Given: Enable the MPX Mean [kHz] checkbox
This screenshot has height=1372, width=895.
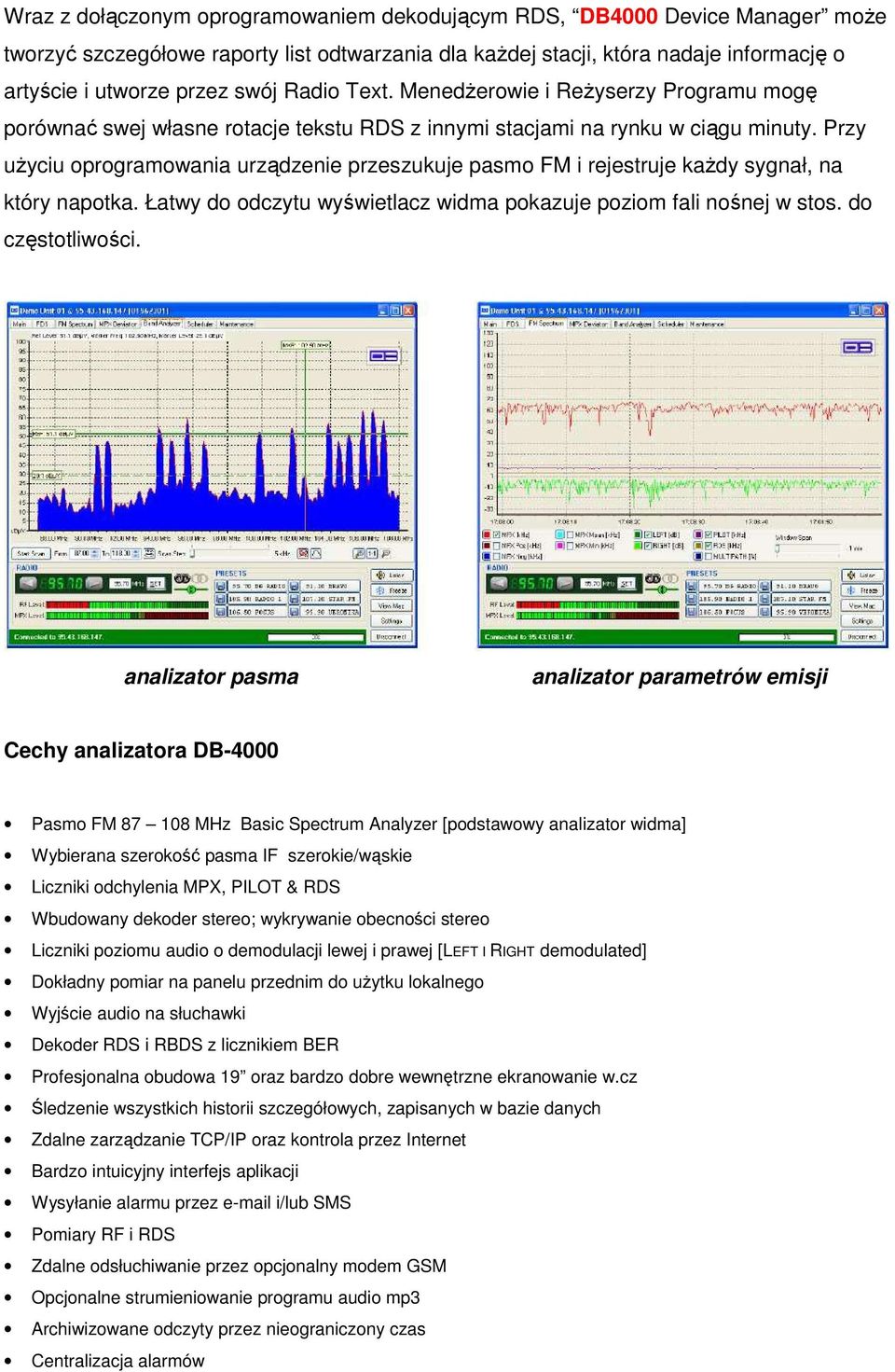Looking at the screenshot, I should 570,534.
